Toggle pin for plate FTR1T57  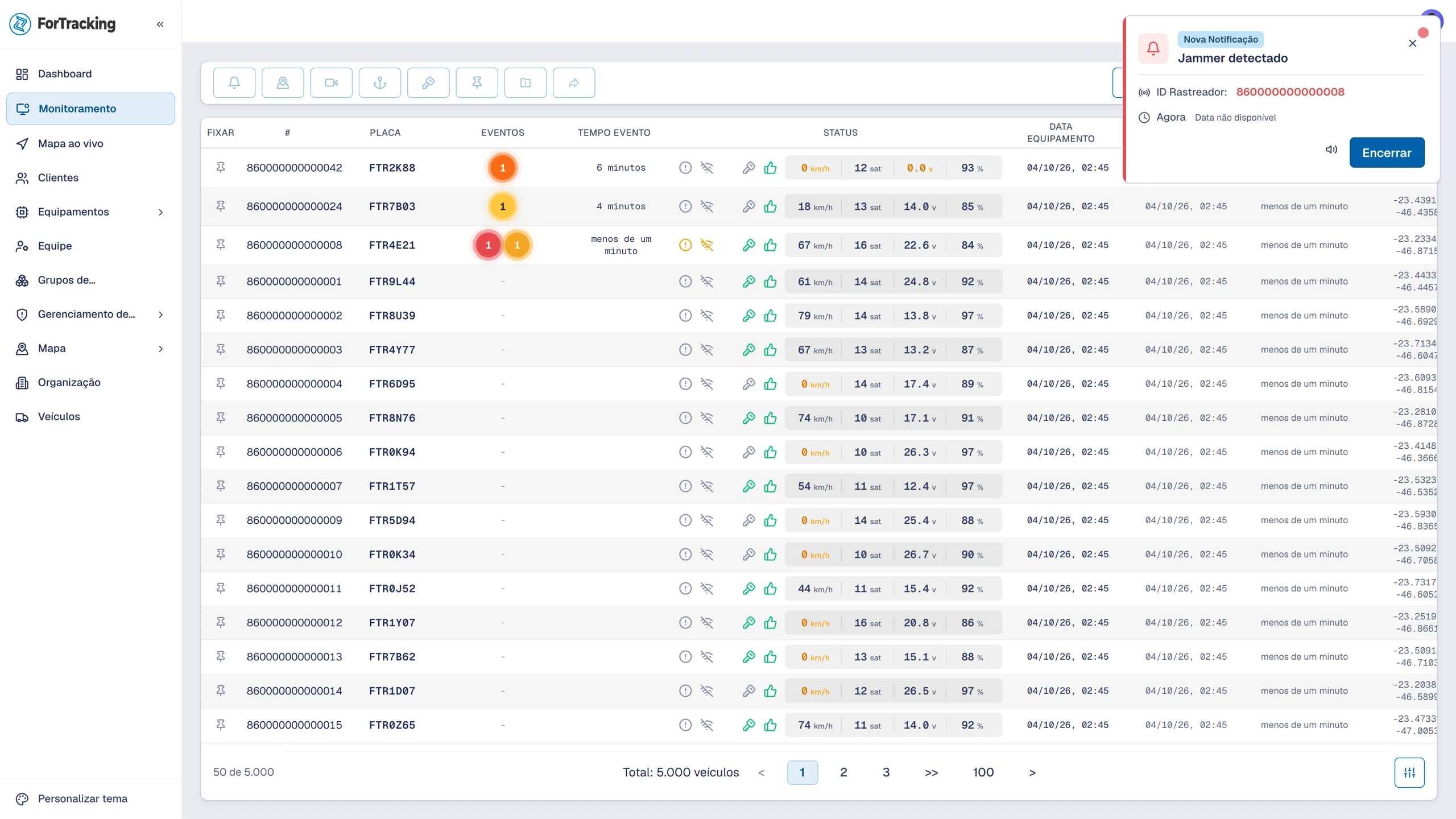click(221, 486)
